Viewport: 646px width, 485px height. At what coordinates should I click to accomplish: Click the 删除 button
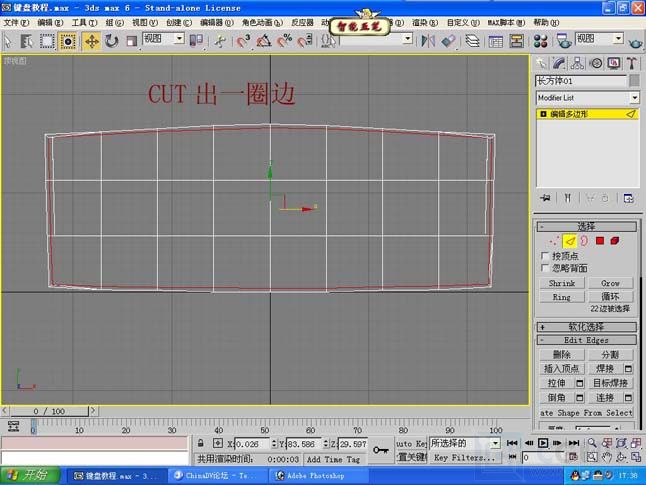(562, 355)
